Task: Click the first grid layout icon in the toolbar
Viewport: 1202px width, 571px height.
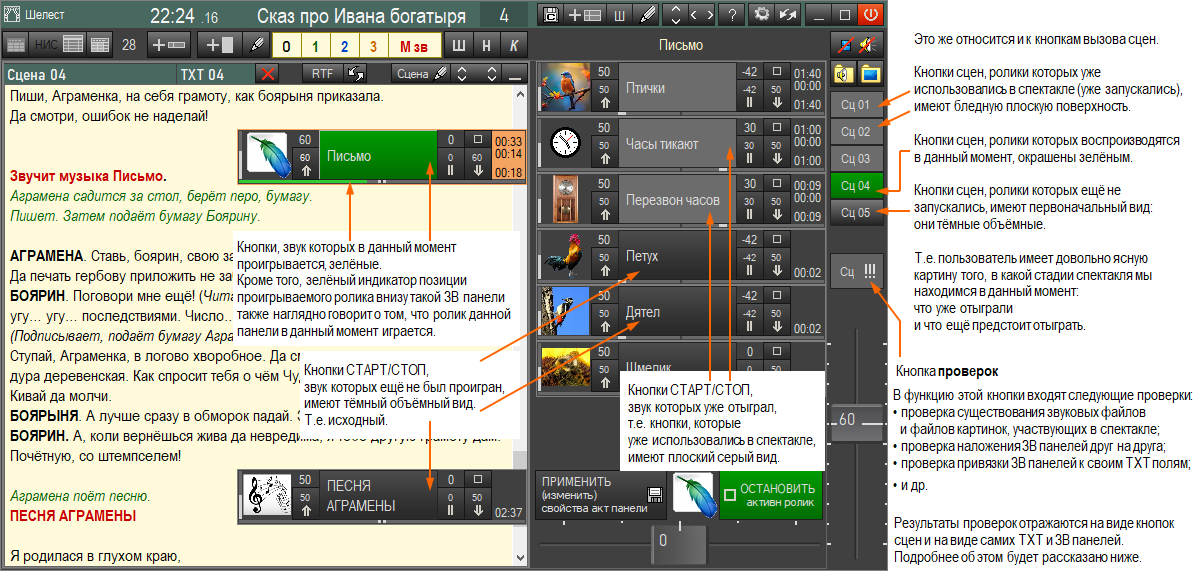Action: click(16, 45)
